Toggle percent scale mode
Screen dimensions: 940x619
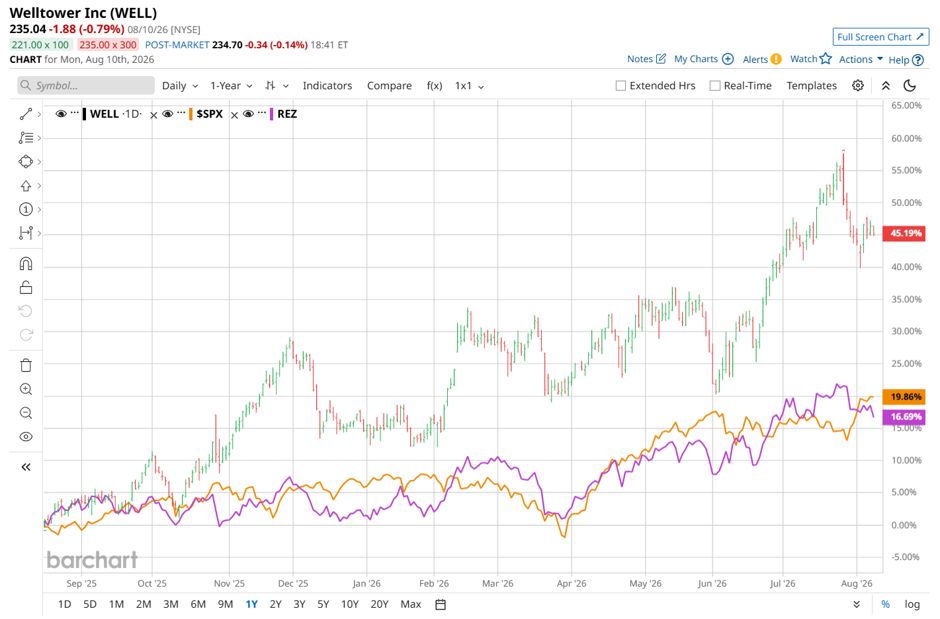(x=885, y=605)
